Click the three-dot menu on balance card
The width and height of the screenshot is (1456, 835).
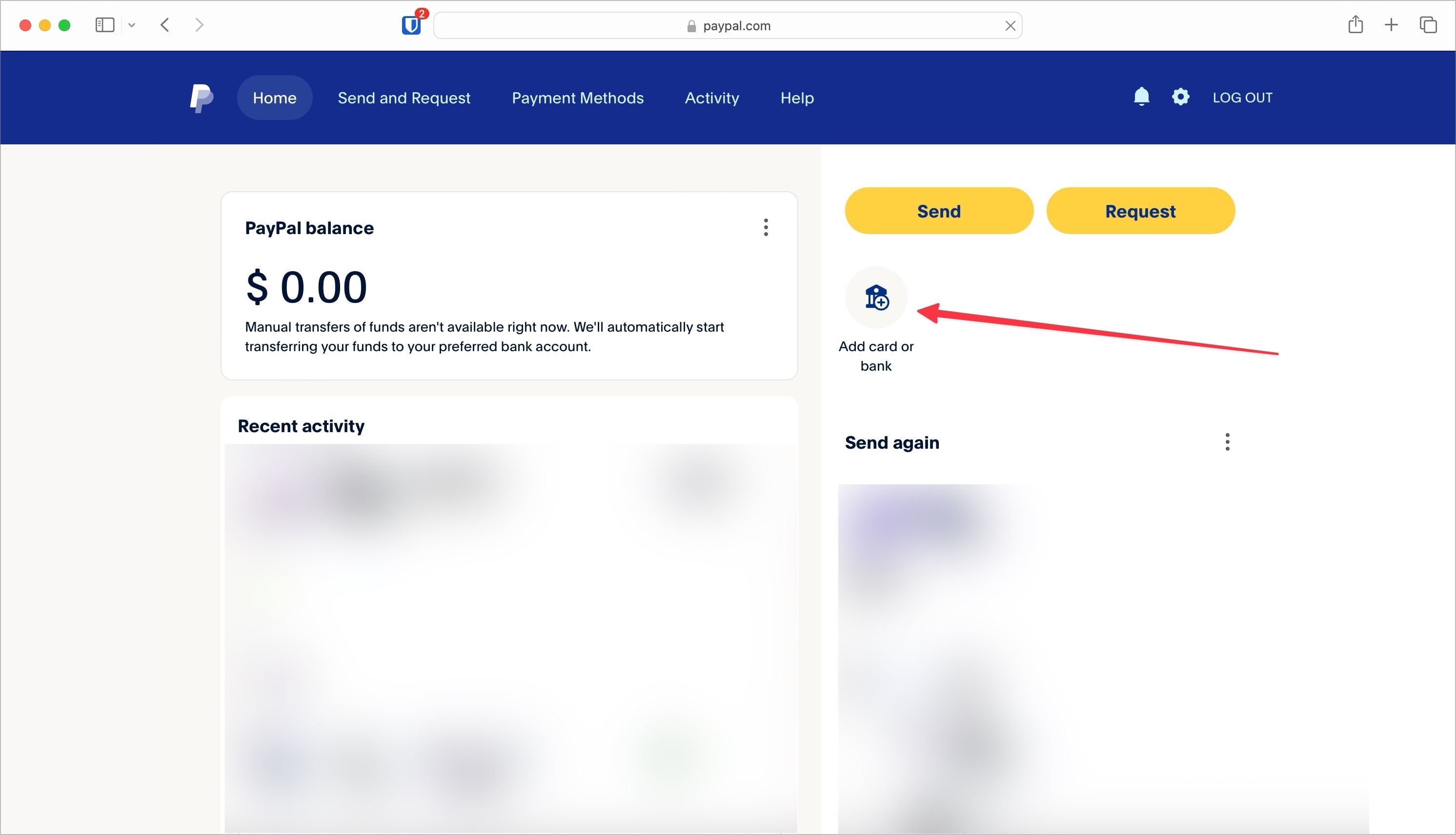click(x=766, y=228)
